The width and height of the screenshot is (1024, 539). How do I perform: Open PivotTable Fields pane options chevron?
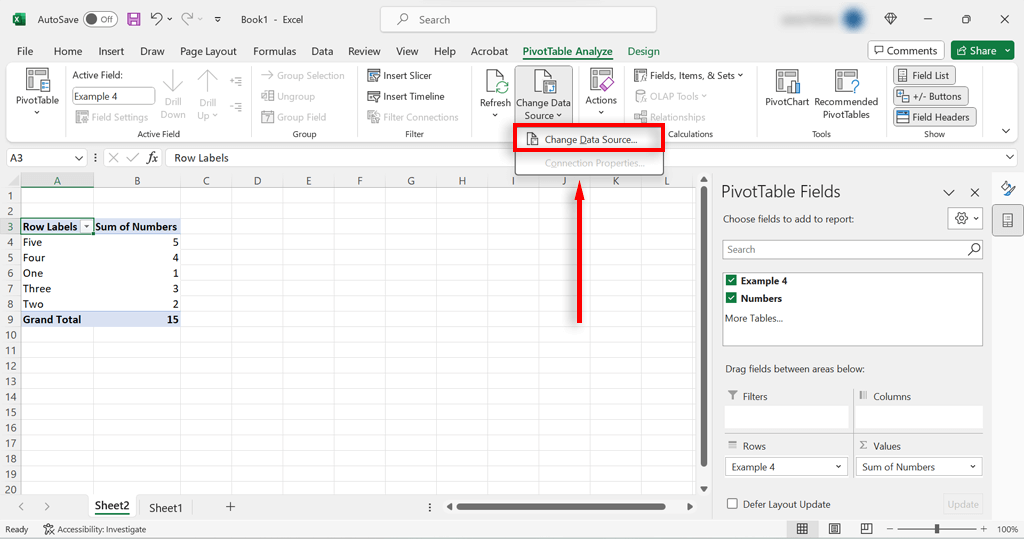pyautogui.click(x=949, y=192)
